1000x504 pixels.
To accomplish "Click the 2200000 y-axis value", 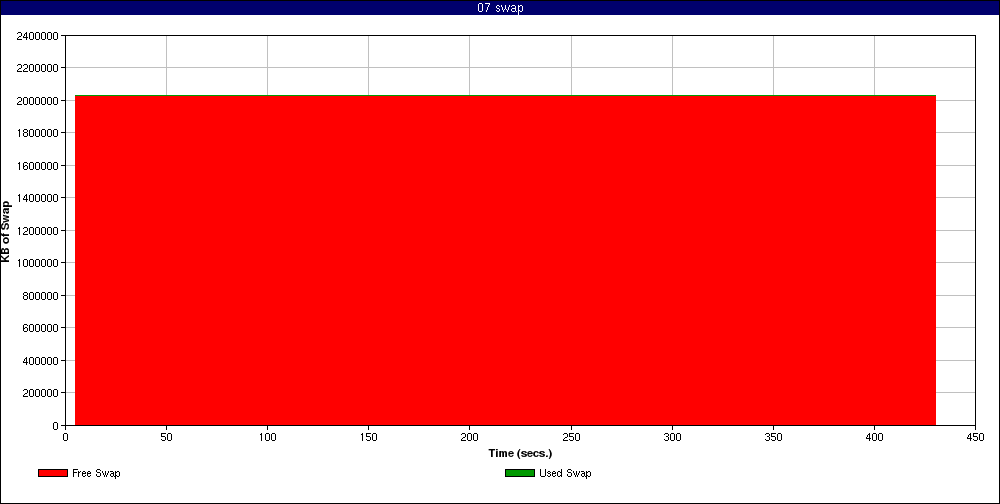I will (x=36, y=68).
